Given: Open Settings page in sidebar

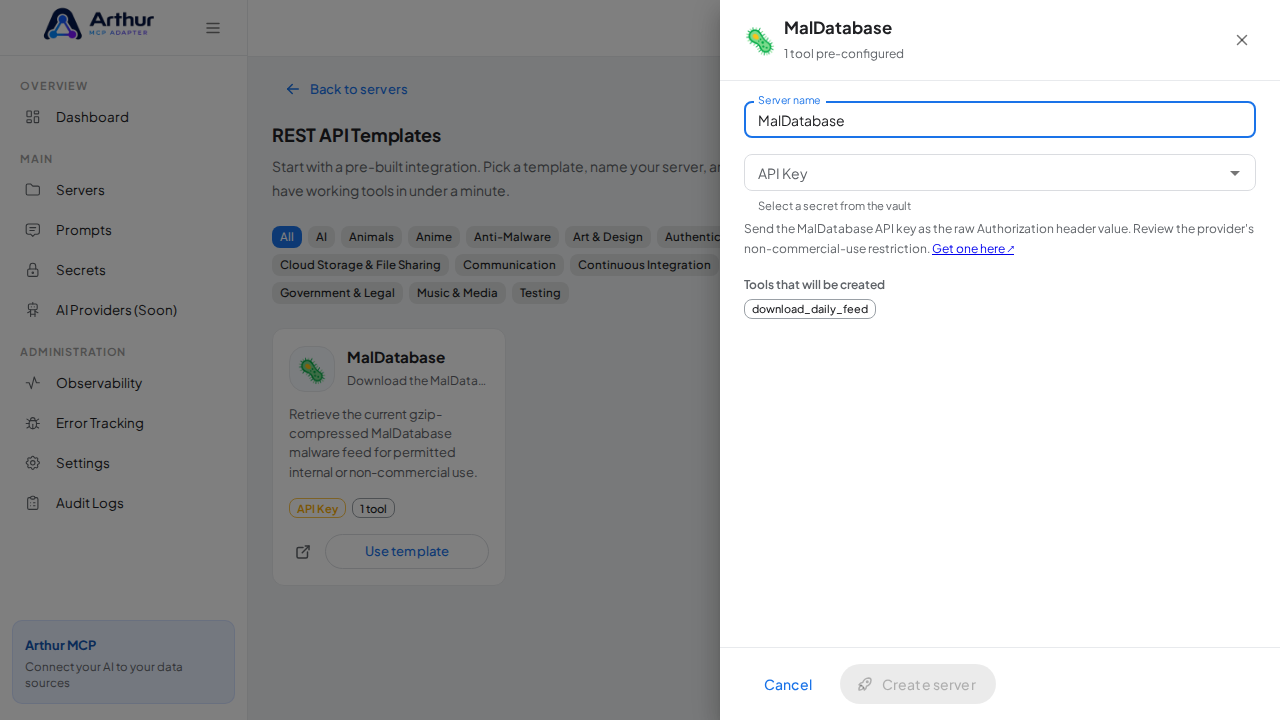Looking at the screenshot, I should [x=124, y=463].
